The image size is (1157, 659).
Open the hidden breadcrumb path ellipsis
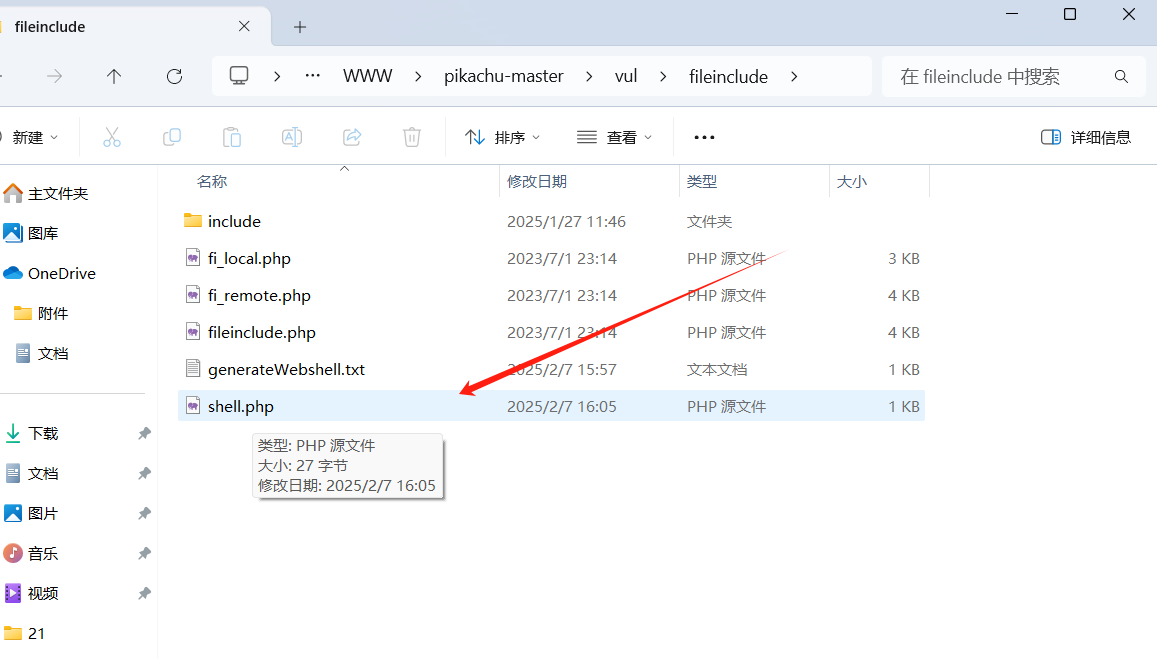[313, 75]
